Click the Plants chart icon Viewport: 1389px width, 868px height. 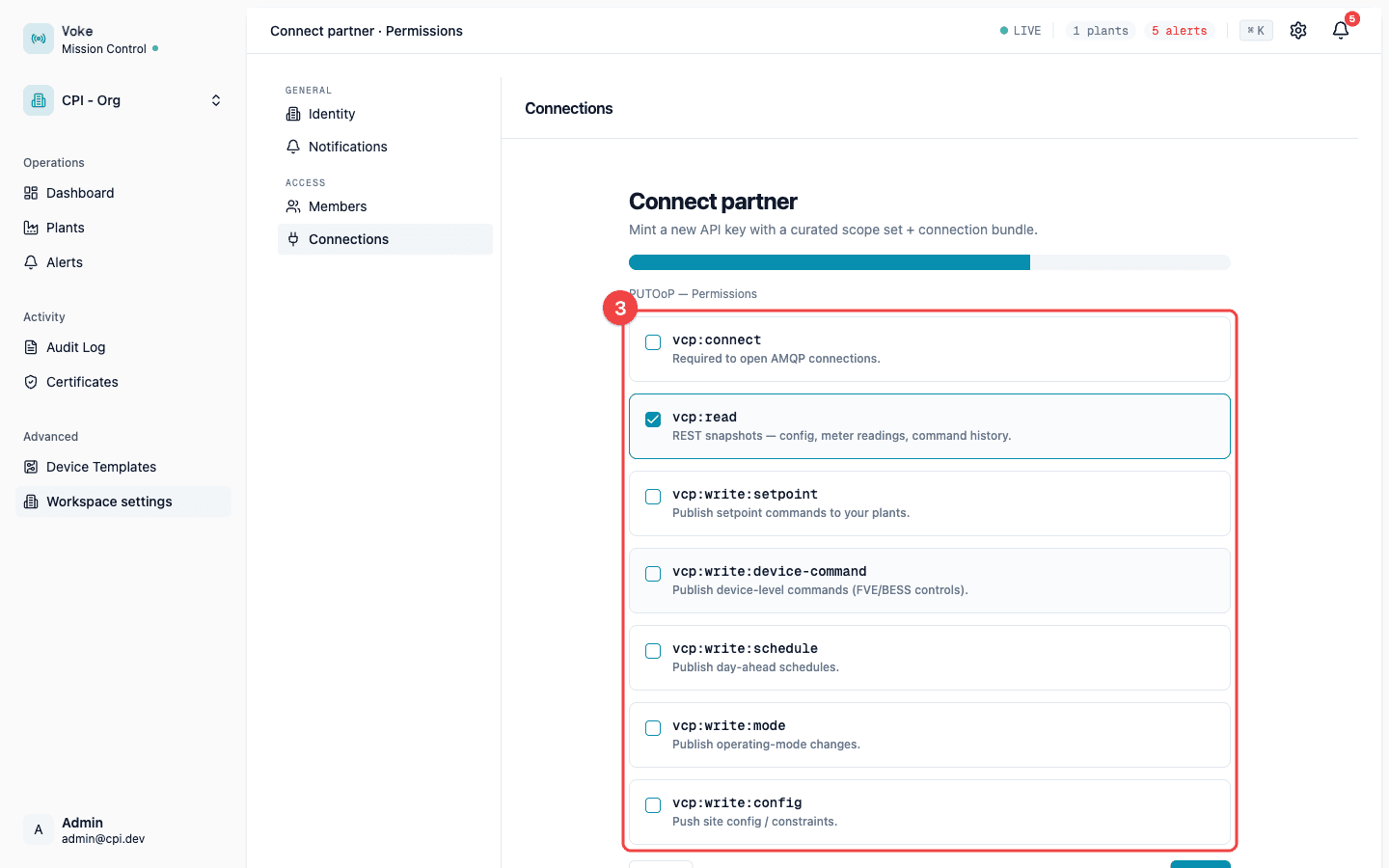click(x=31, y=228)
